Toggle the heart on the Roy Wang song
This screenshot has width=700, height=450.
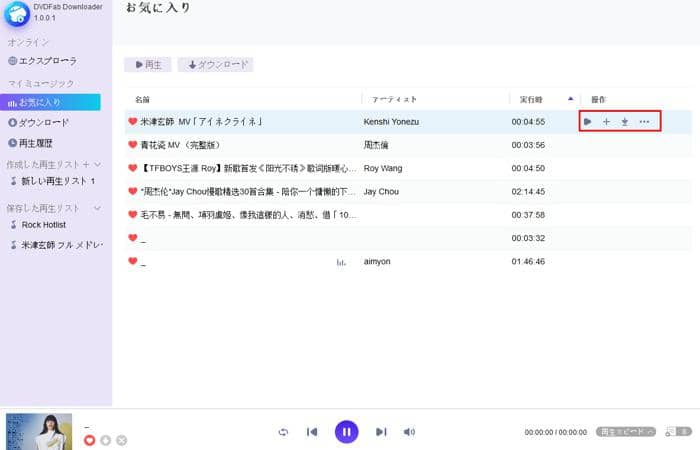pyautogui.click(x=132, y=168)
